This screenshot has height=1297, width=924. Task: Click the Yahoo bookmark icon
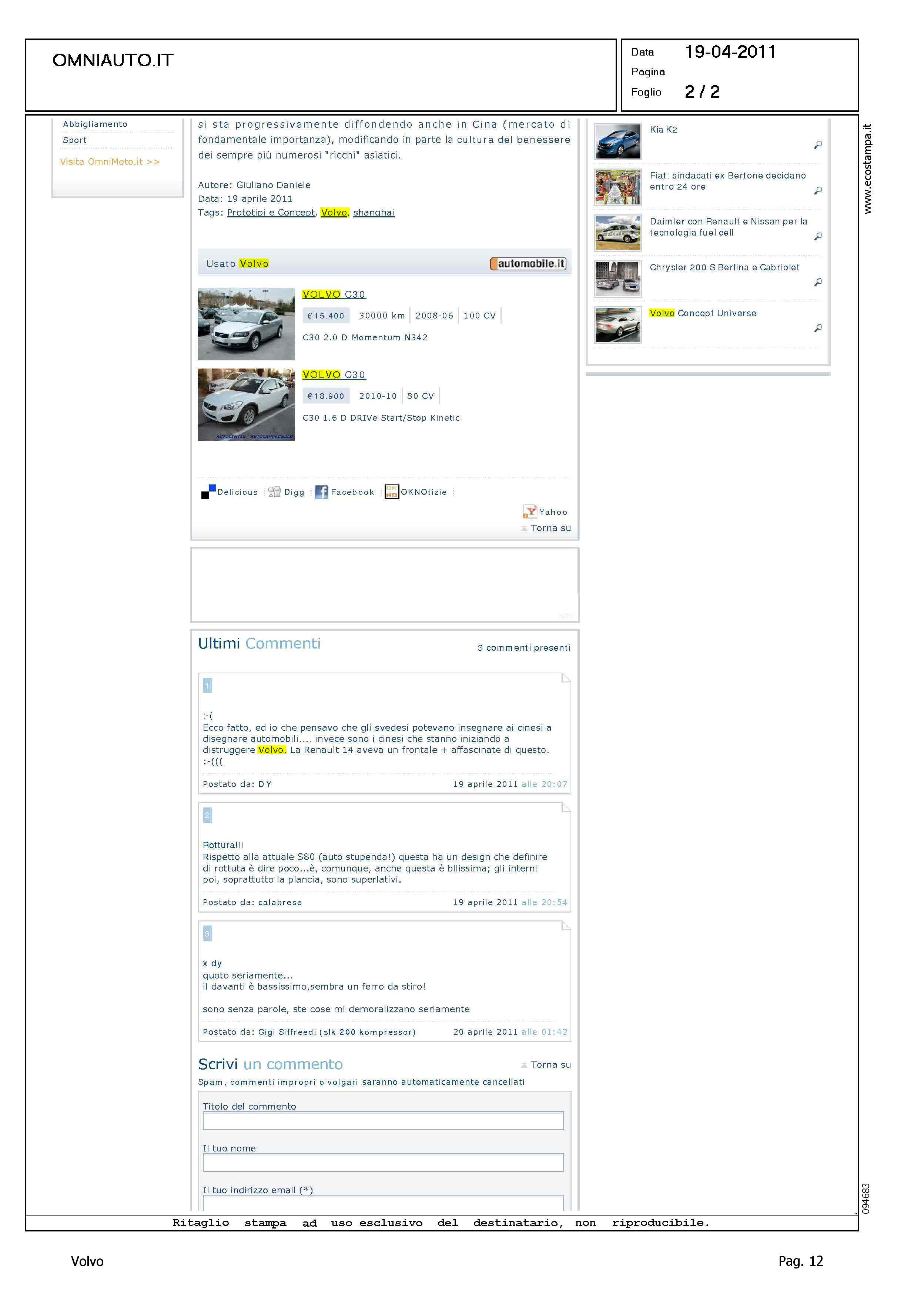tap(530, 511)
